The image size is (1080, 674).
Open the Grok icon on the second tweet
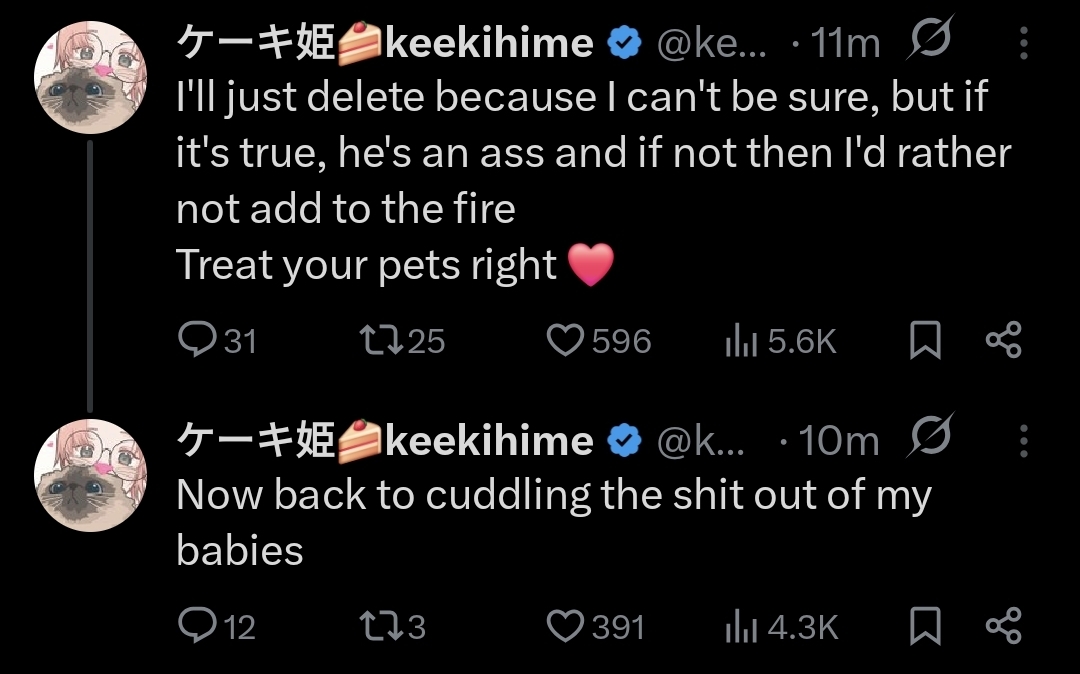(930, 437)
